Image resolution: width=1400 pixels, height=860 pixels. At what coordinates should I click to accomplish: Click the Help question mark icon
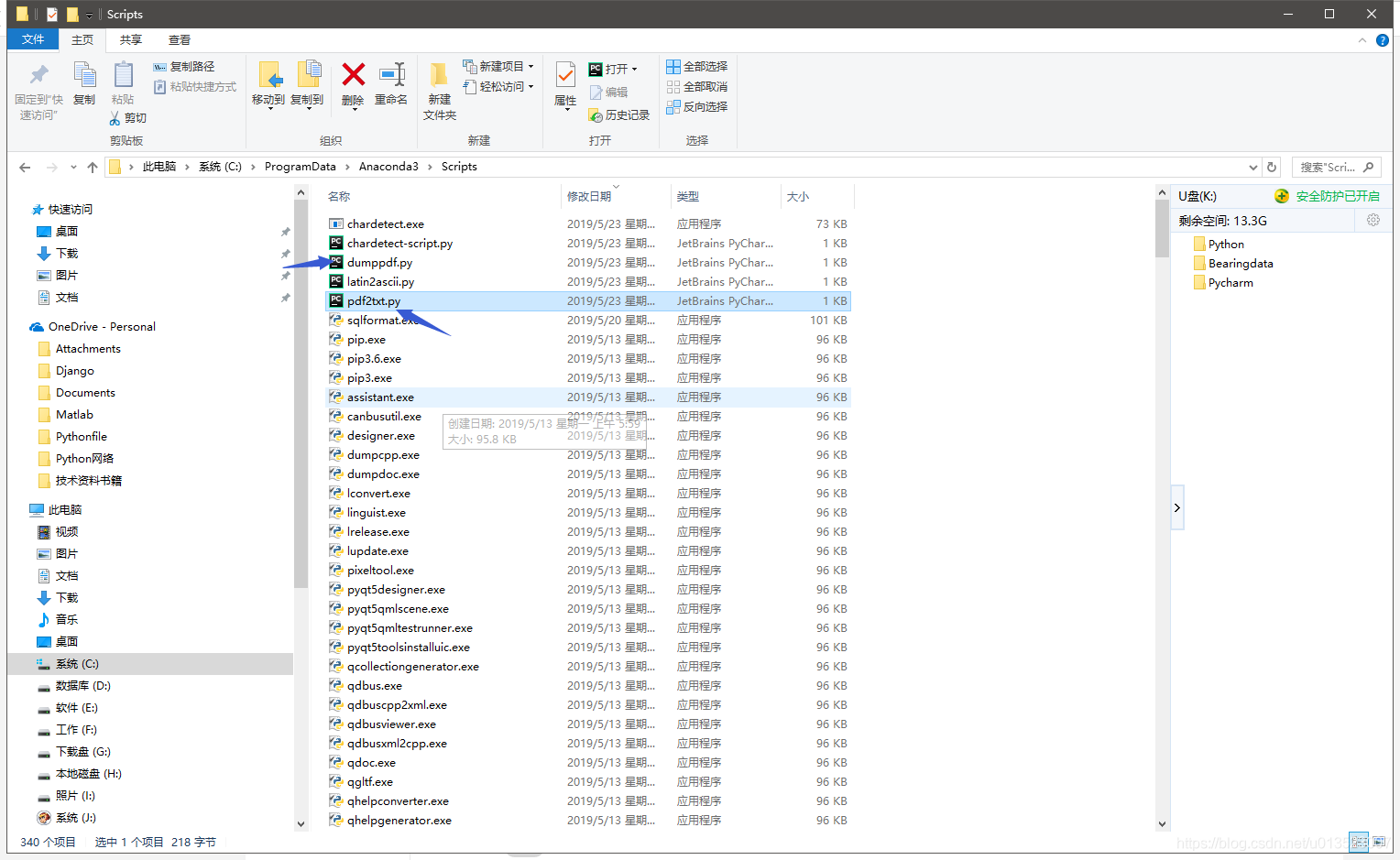tap(1382, 40)
